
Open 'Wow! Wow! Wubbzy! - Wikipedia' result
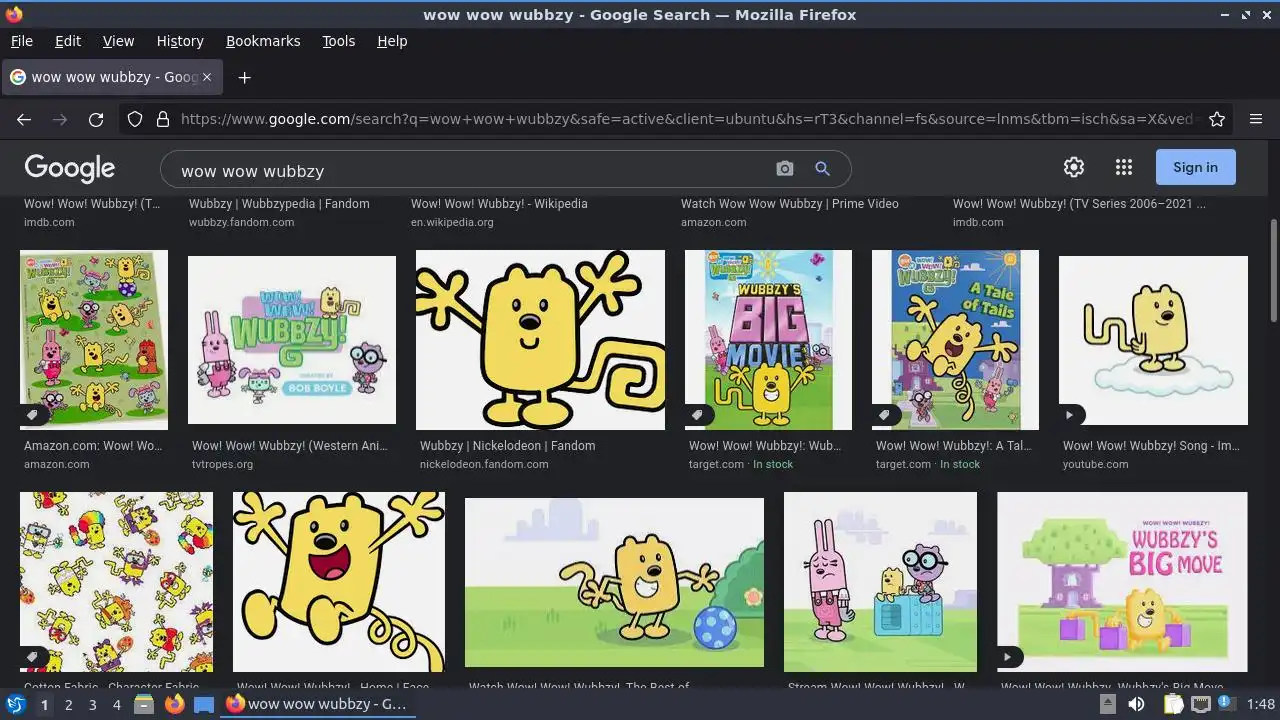499,204
